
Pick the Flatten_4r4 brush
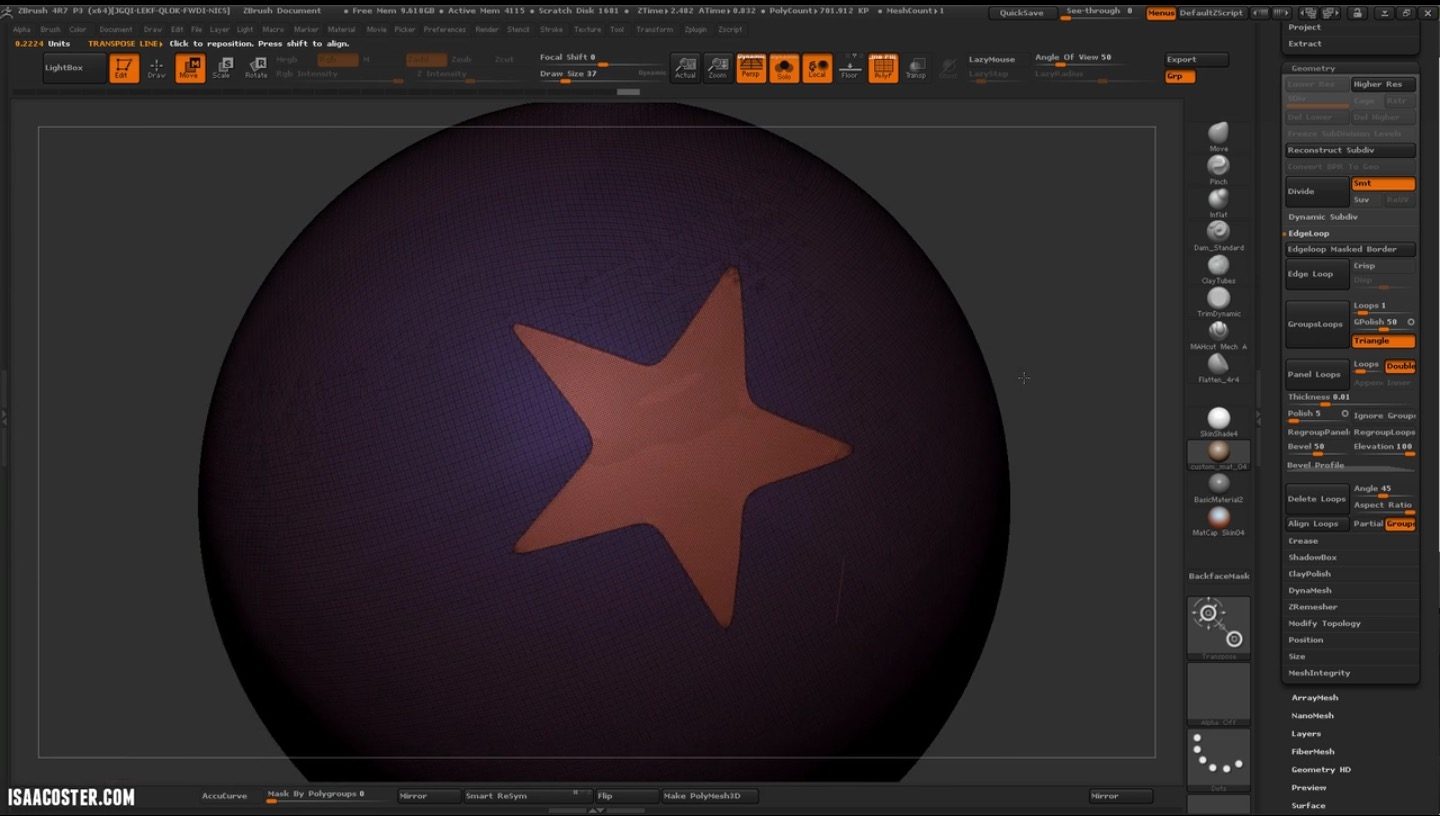[1218, 366]
